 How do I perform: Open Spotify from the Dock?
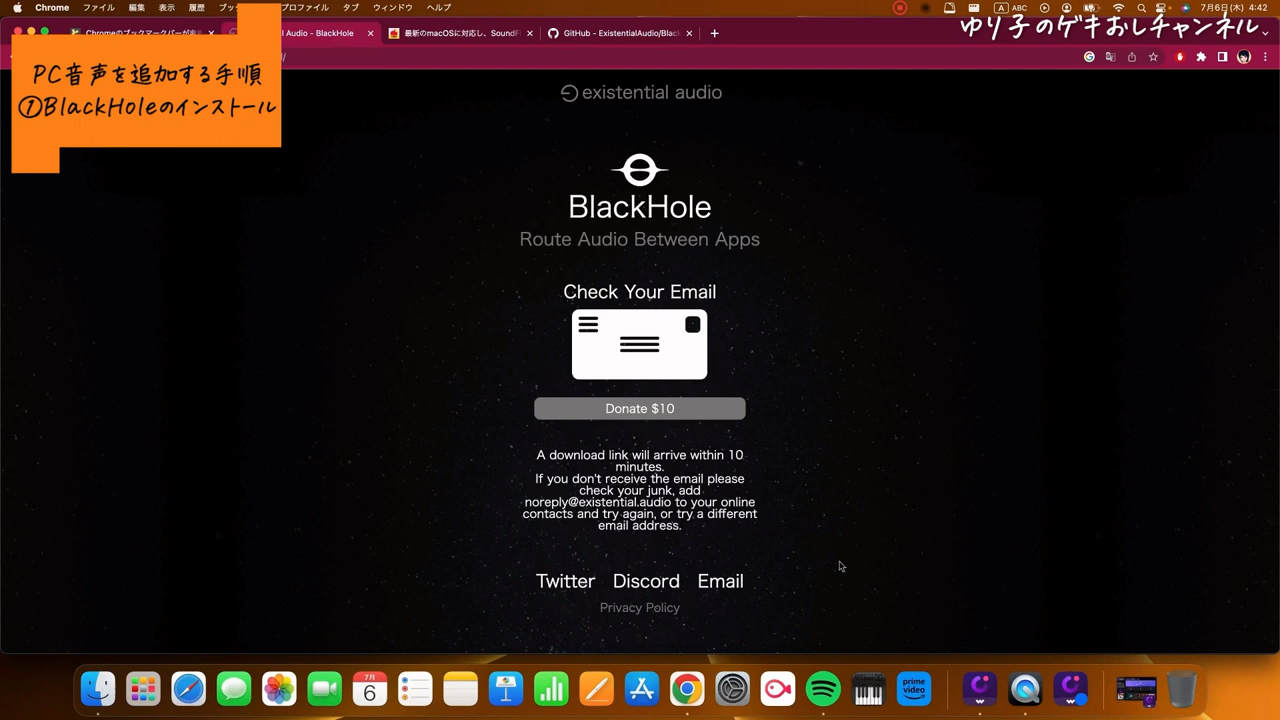pyautogui.click(x=823, y=689)
